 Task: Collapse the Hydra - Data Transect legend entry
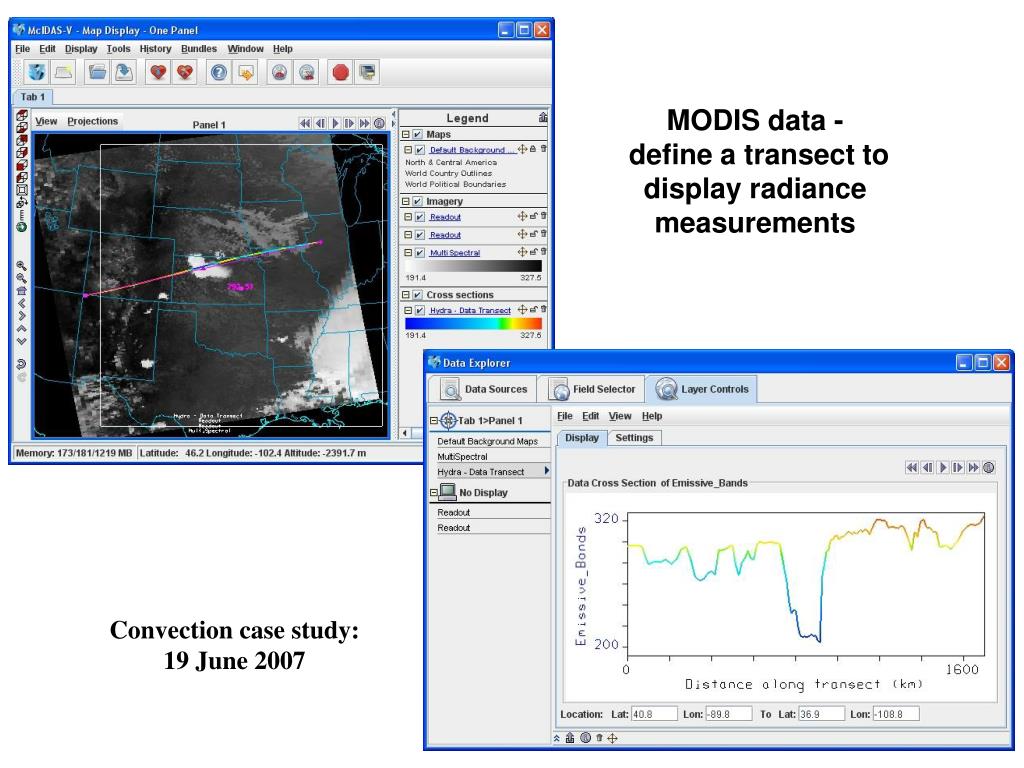tap(408, 310)
